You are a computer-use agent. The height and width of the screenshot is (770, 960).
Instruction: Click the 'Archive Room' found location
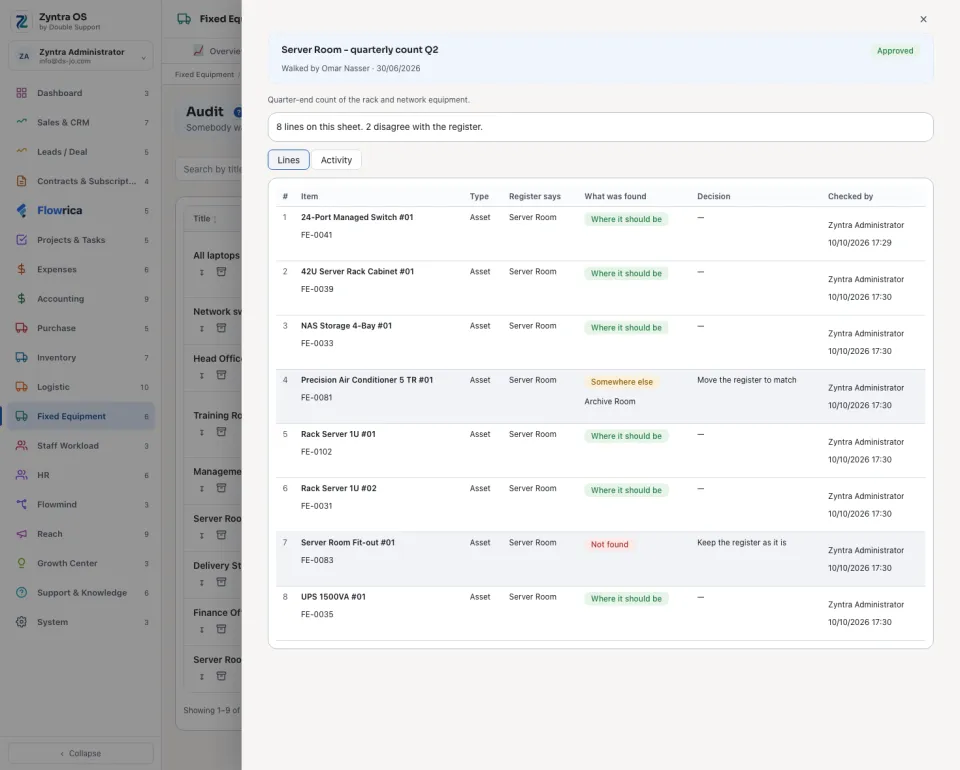(x=610, y=402)
